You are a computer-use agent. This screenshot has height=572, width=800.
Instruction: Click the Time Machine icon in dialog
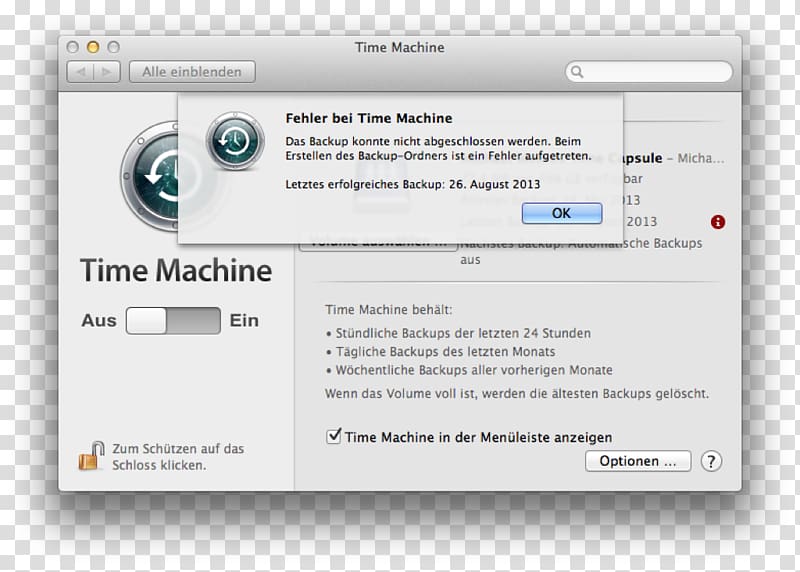pos(235,141)
